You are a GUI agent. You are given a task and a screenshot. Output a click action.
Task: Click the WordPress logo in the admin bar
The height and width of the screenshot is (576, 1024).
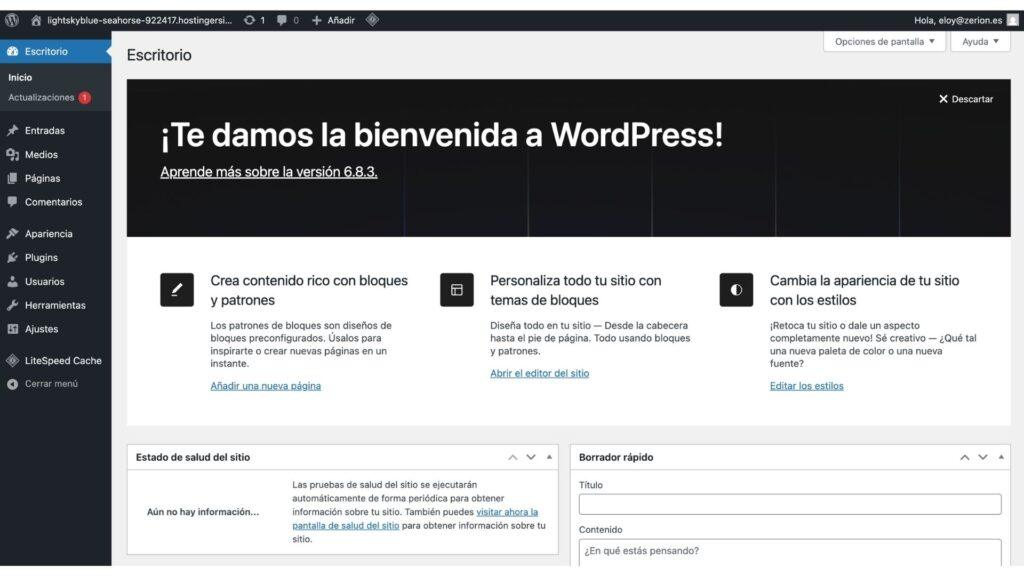click(12, 18)
